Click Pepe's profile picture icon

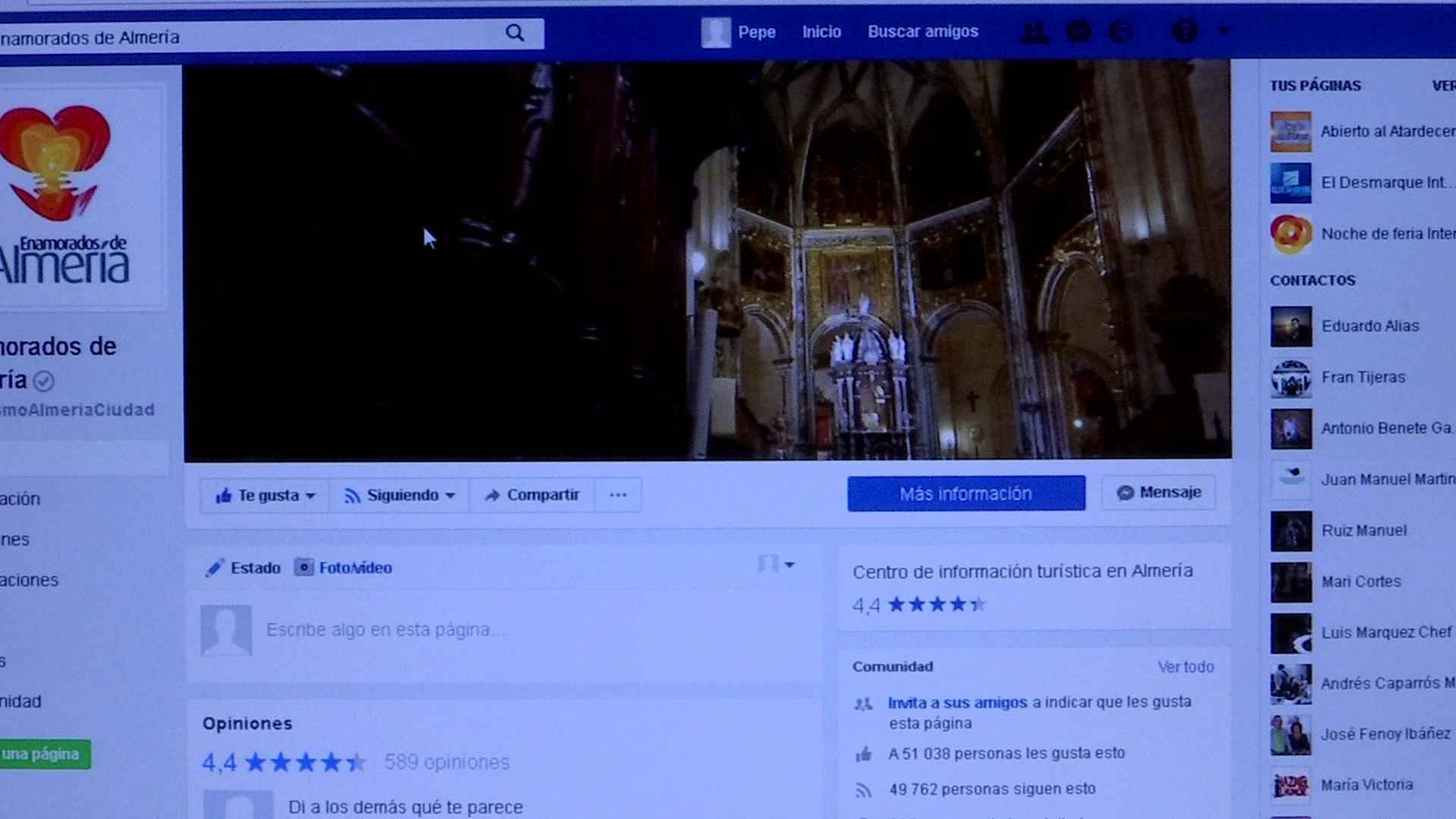715,33
